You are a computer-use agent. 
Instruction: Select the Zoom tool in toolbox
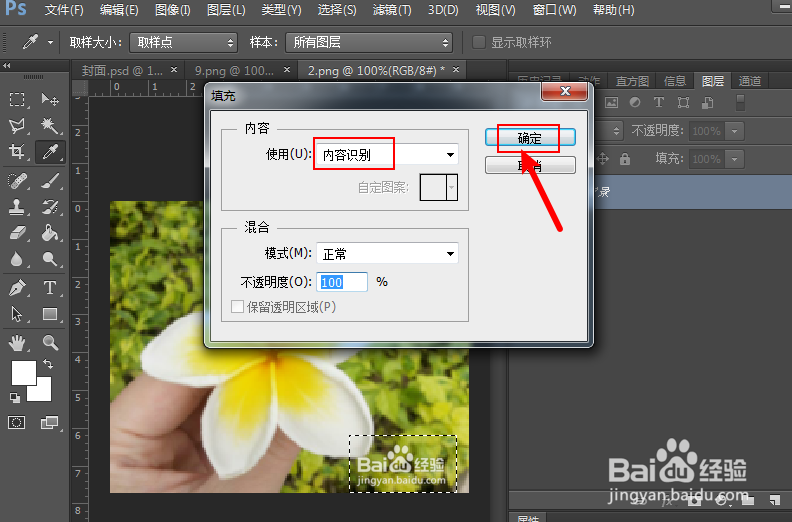click(50, 343)
